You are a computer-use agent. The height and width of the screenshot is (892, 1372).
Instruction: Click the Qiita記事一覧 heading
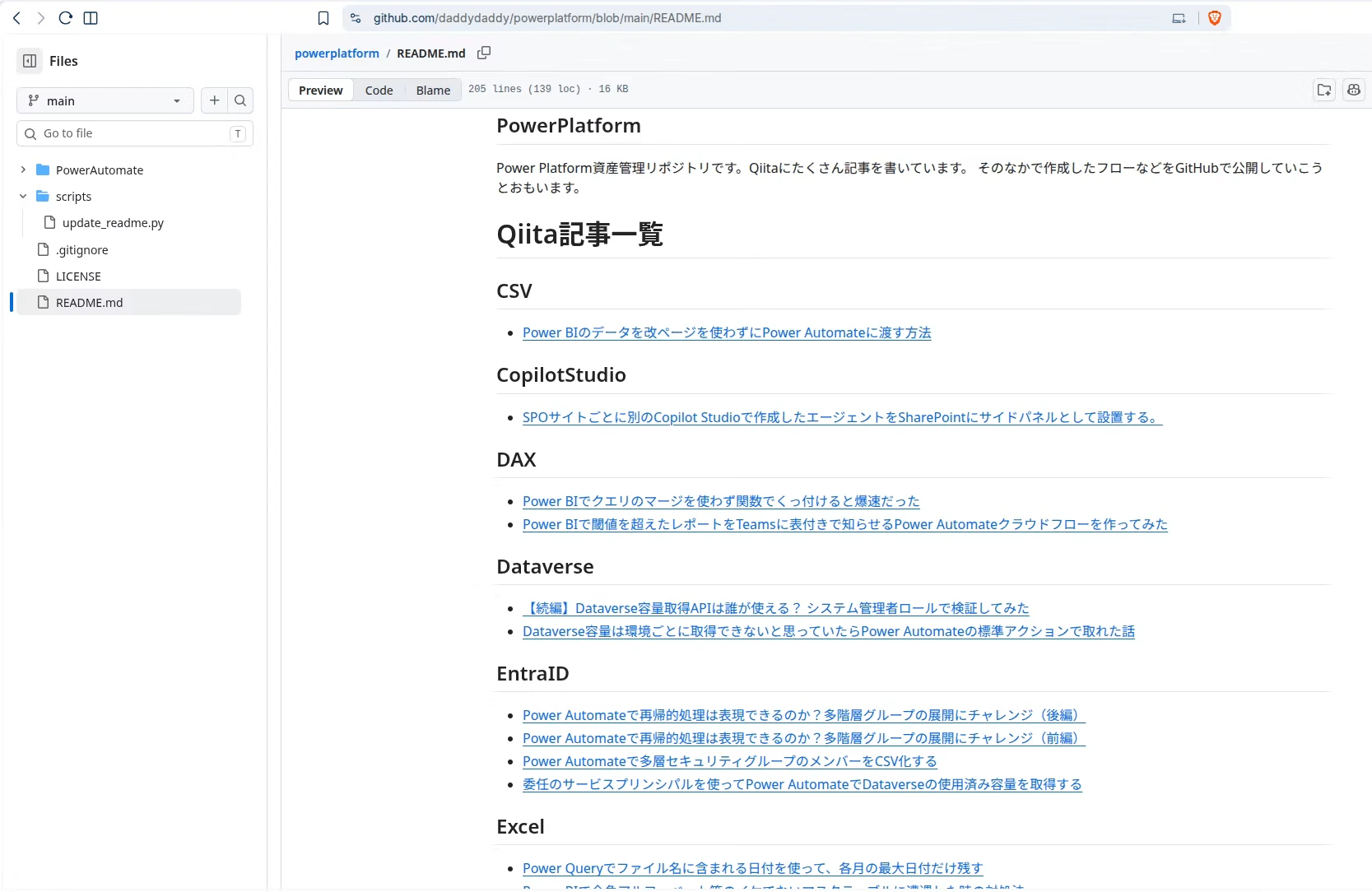[x=580, y=235]
